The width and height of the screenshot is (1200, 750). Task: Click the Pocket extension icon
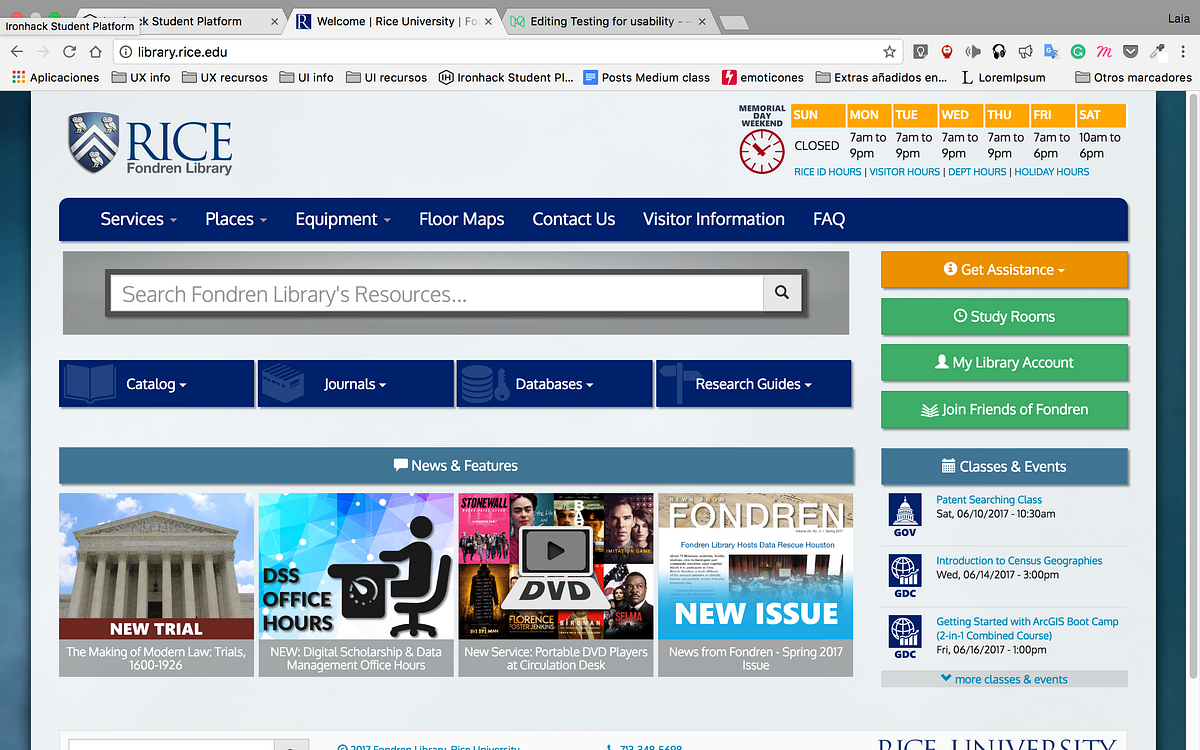point(1130,51)
